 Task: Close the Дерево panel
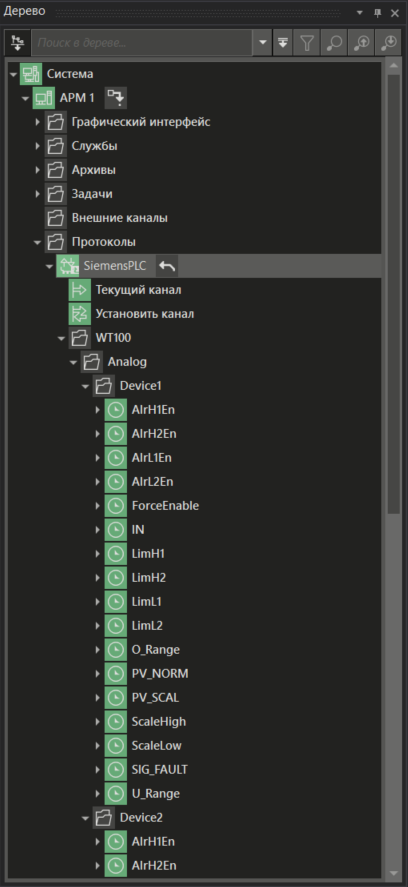pos(395,12)
